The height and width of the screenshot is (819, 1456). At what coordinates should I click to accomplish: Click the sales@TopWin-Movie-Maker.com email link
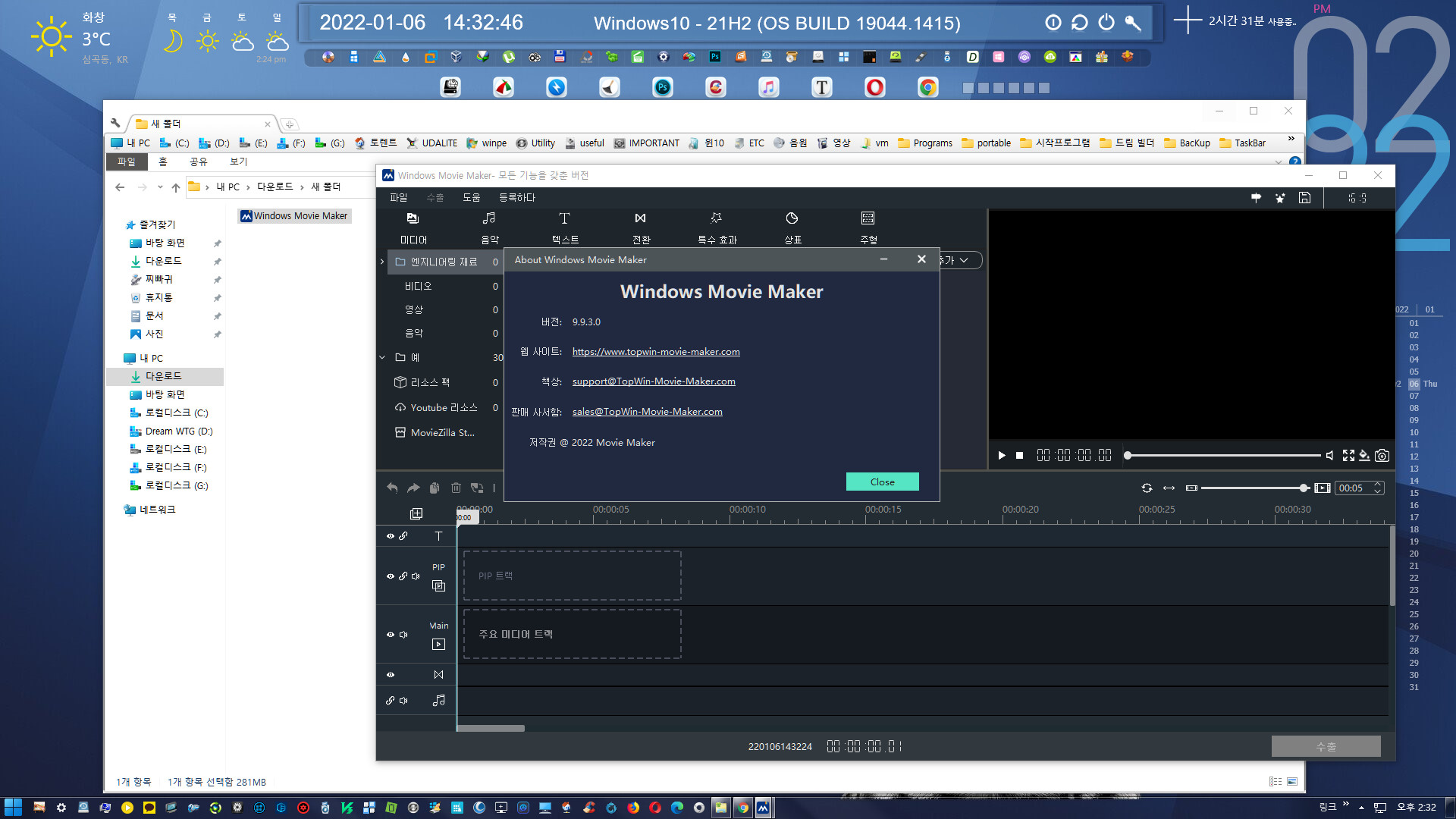[647, 412]
